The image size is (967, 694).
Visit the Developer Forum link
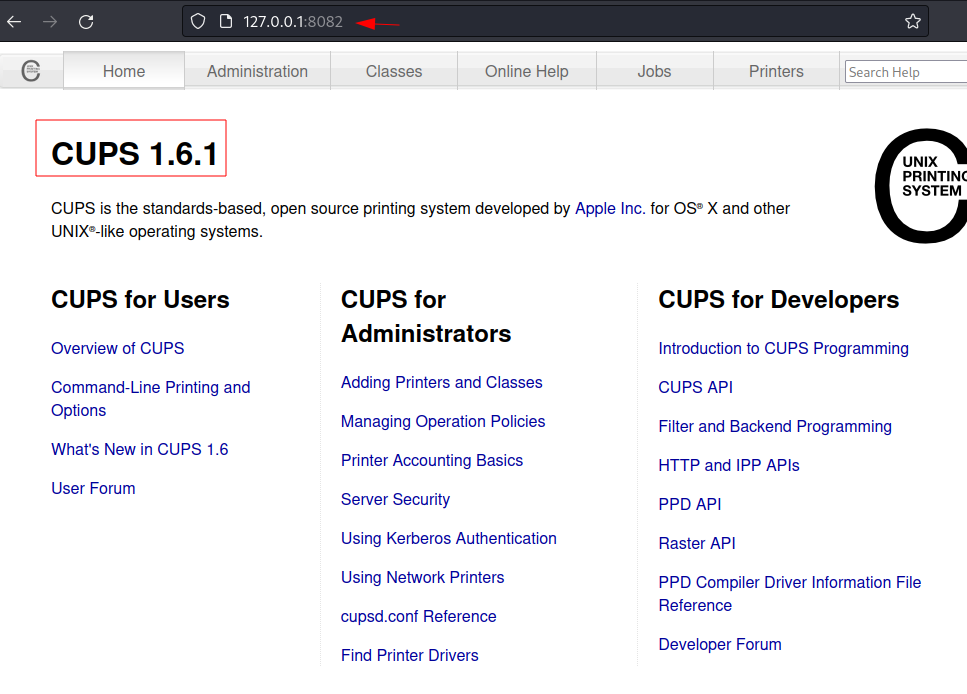pyautogui.click(x=720, y=644)
